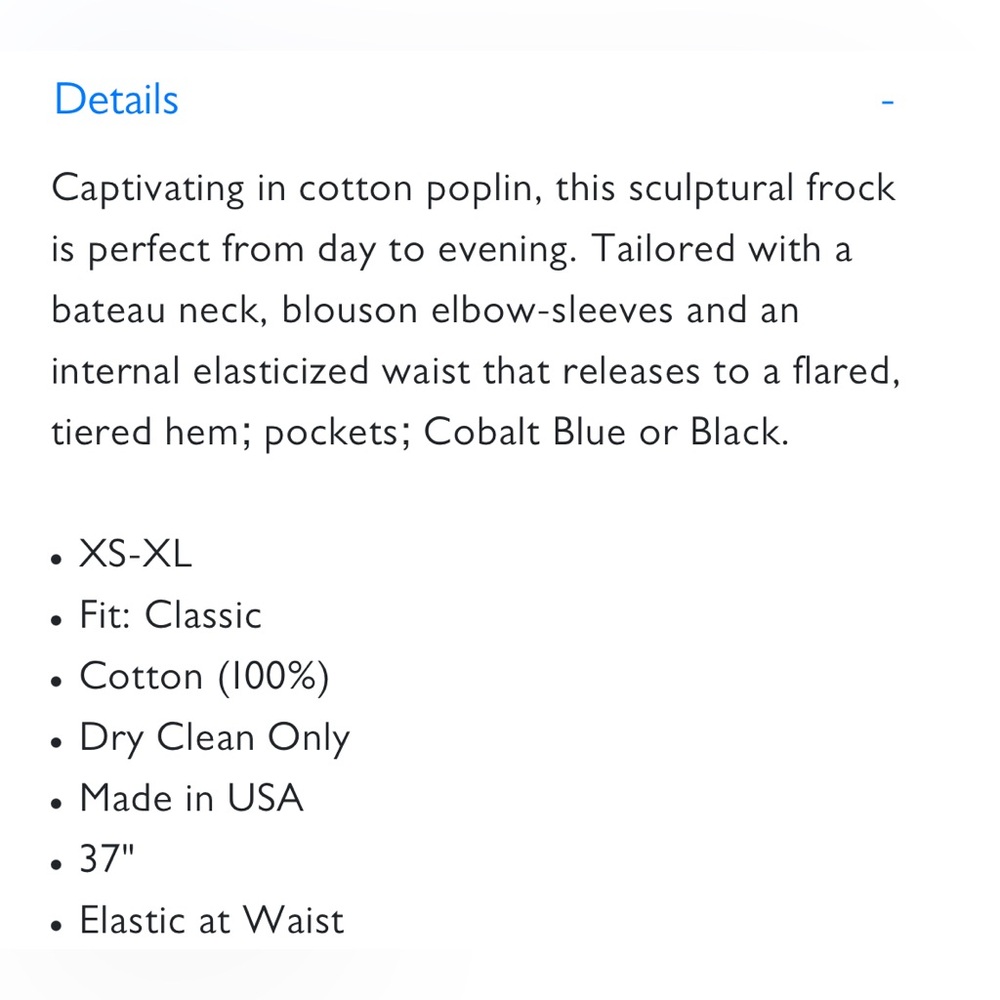This screenshot has width=1000, height=1000.
Task: Click the word Black ending the description
Action: (x=736, y=432)
